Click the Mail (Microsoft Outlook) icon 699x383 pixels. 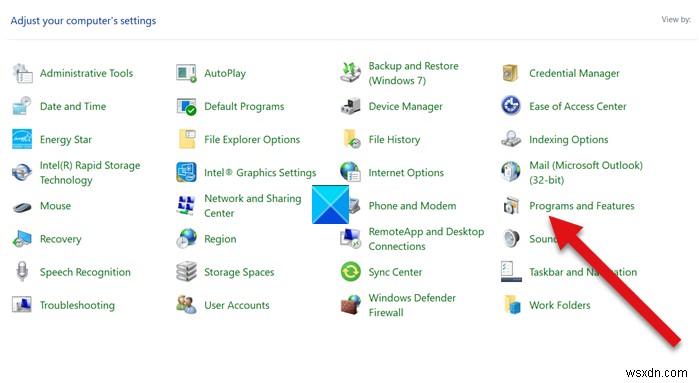[511, 173]
